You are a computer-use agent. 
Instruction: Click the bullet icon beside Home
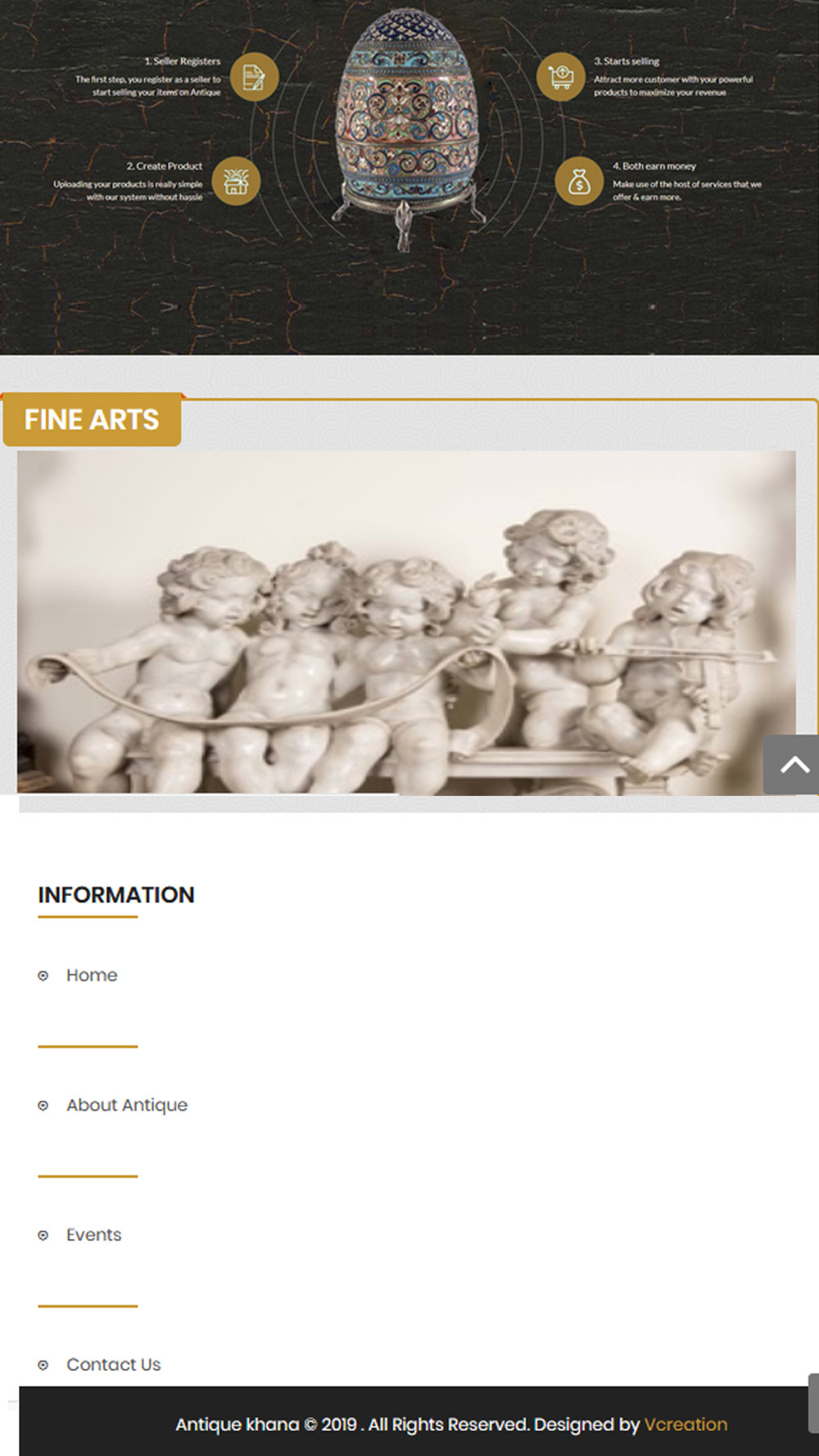[43, 976]
